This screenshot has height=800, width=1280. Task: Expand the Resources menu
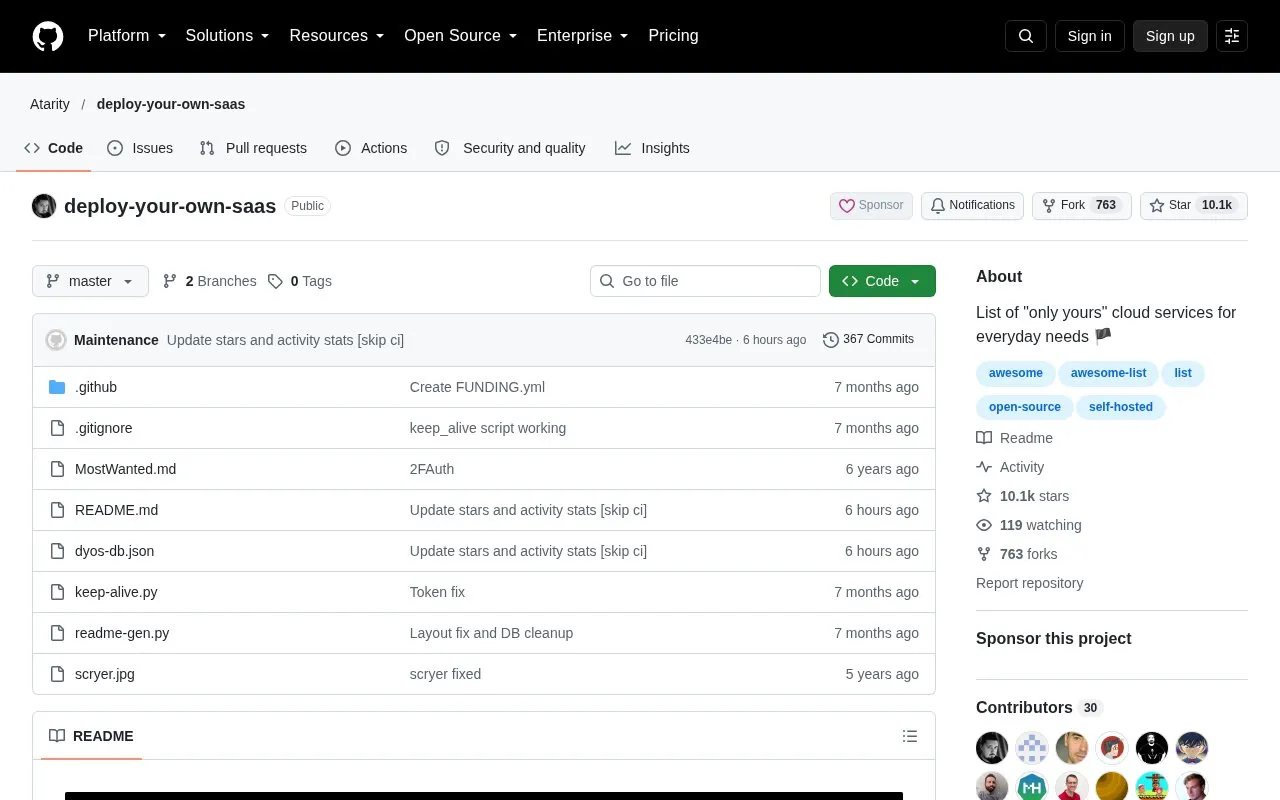tap(337, 36)
